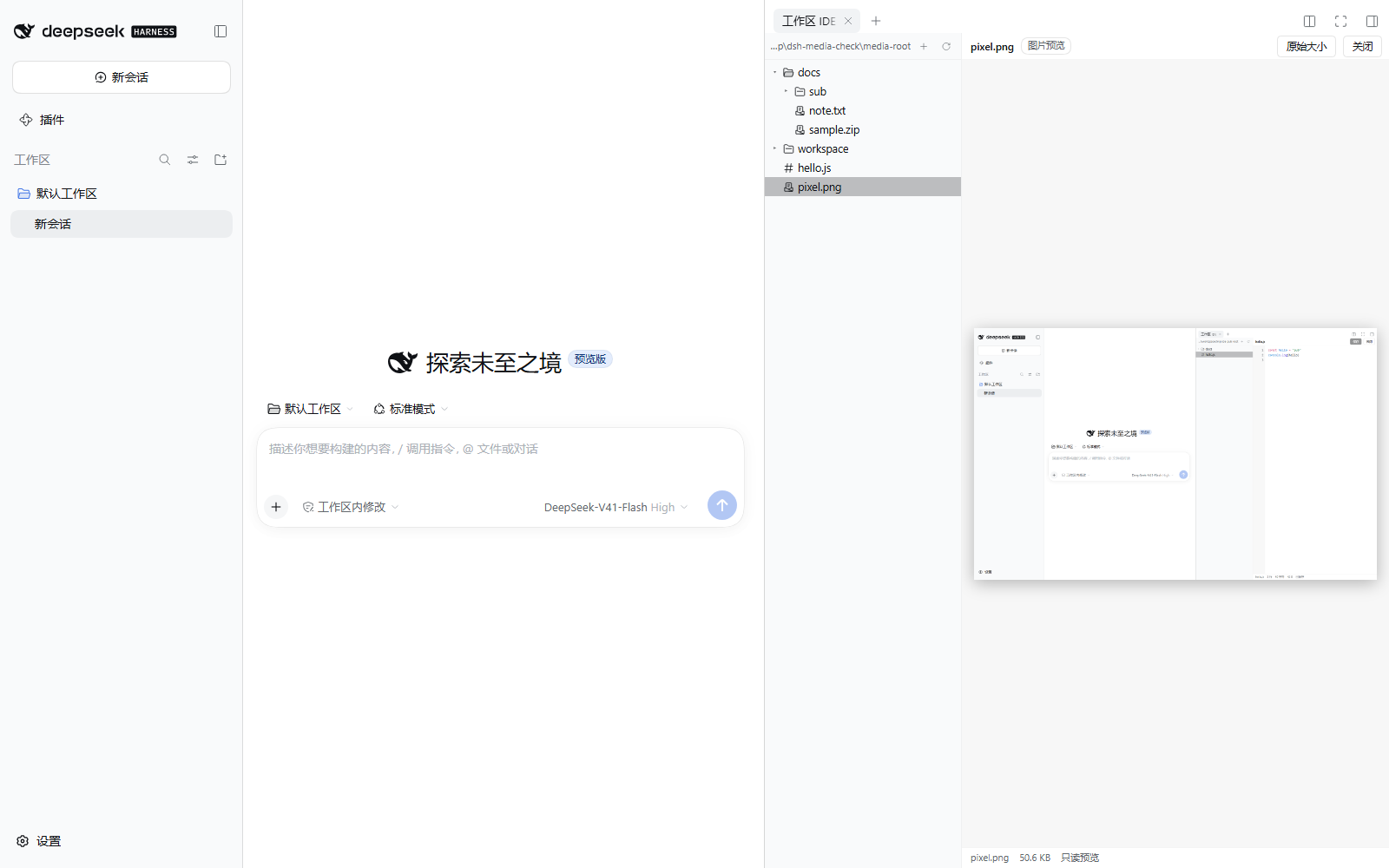Select 默认工作区 in the sidebar

(122, 194)
